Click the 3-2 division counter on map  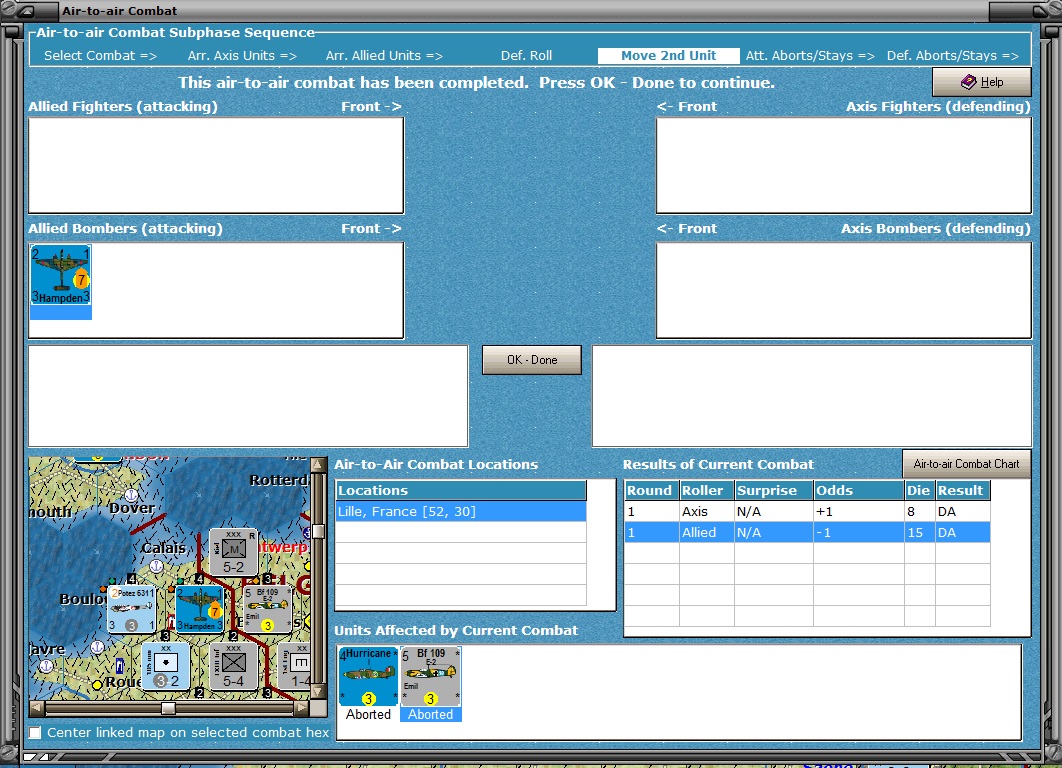165,666
